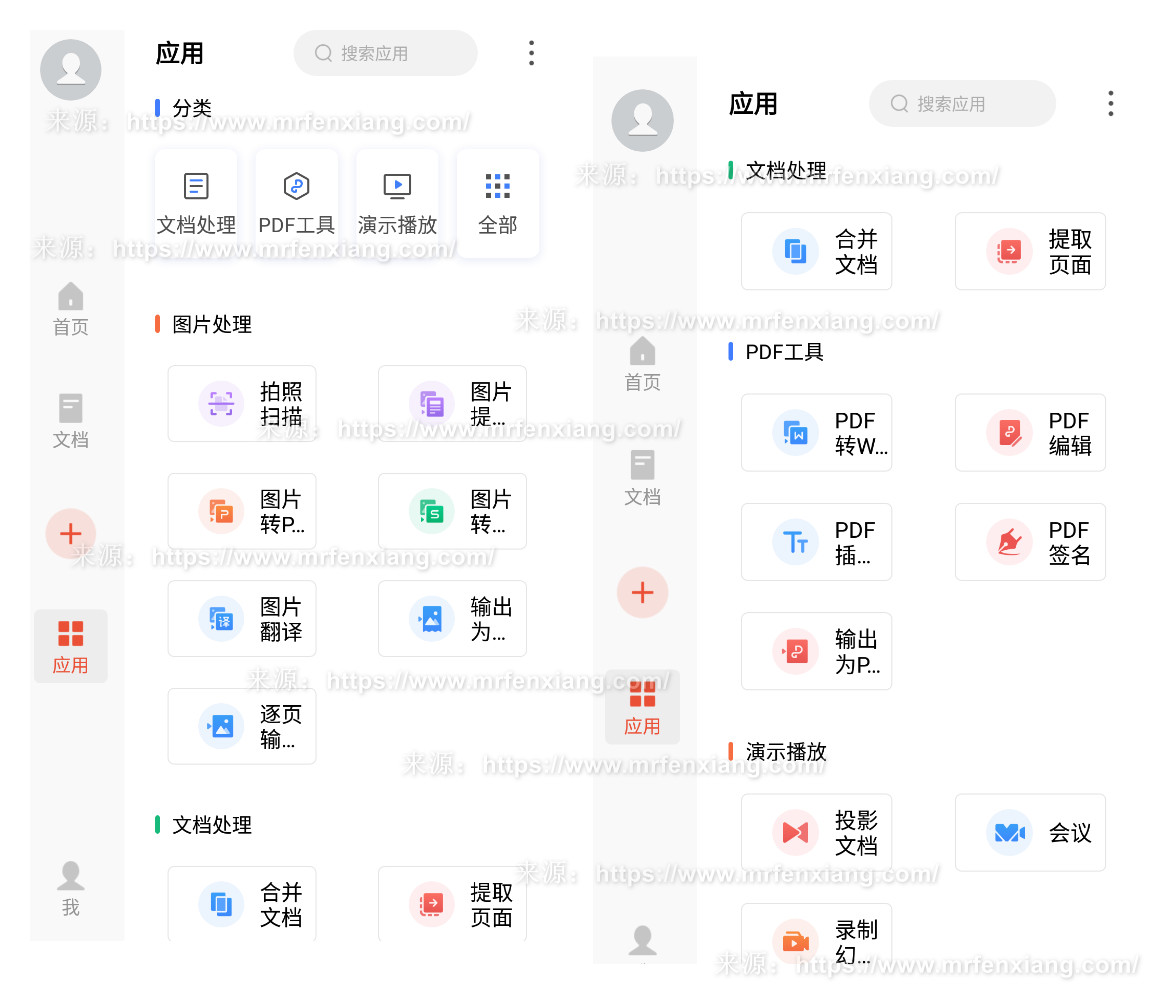Open the PDF插... text insert tool
Screen dimensions: 1176x994
click(x=816, y=542)
